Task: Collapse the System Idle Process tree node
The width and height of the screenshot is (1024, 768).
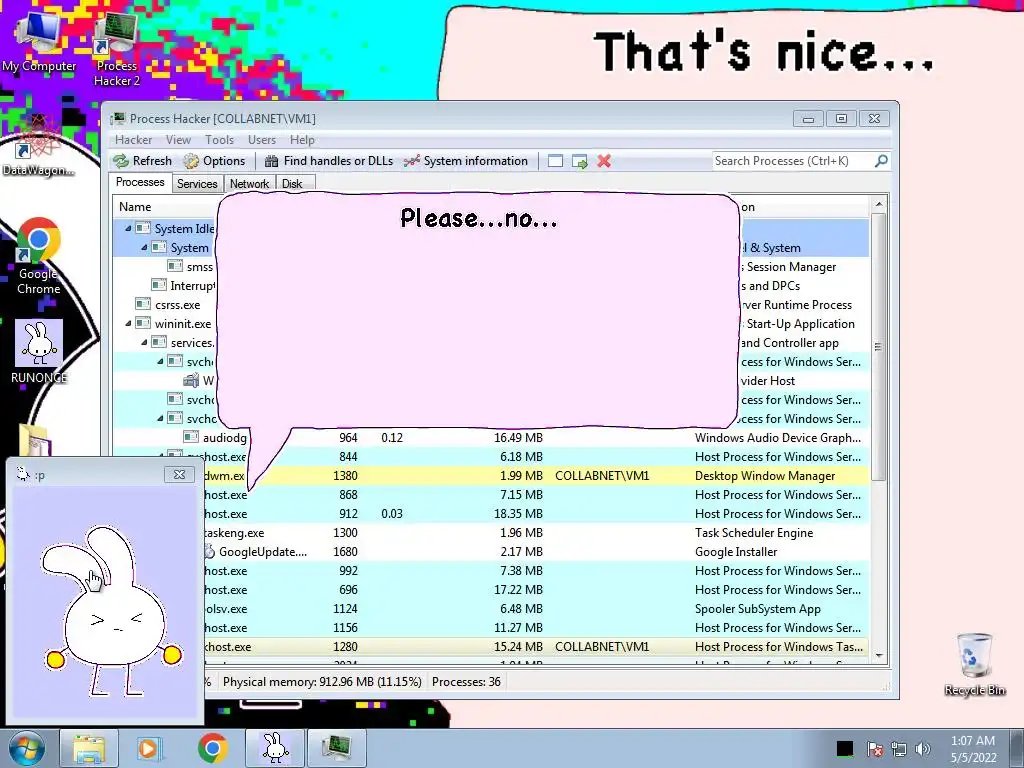Action: point(128,229)
